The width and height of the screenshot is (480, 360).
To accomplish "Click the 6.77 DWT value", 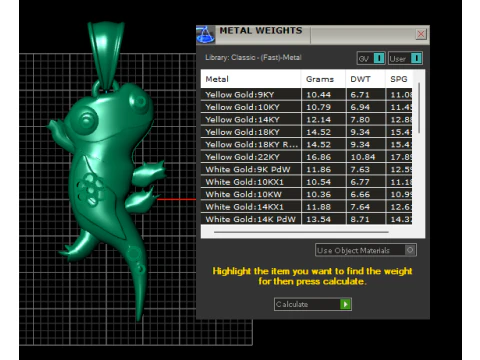I will 360,182.
